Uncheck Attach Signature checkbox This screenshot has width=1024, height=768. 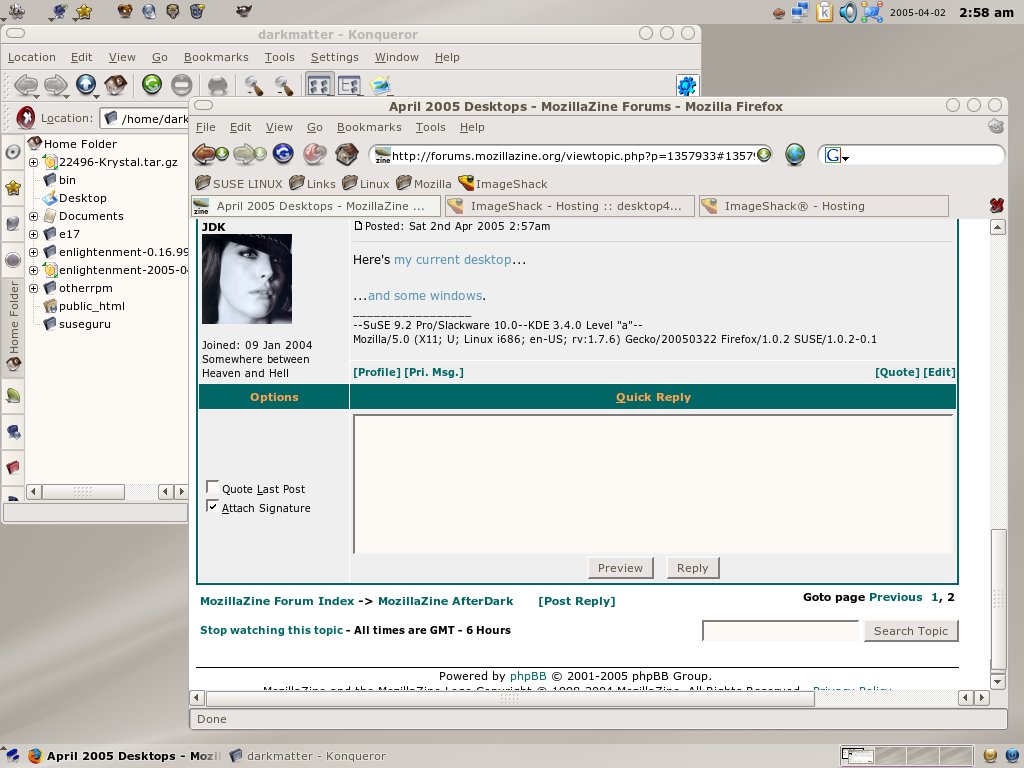coord(212,506)
